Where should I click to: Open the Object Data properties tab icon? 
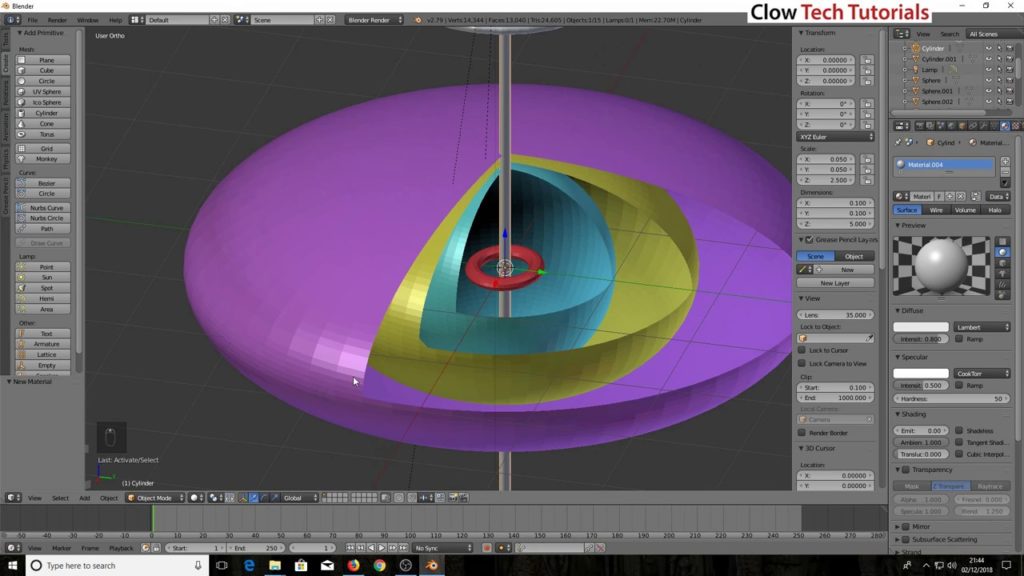(x=993, y=126)
